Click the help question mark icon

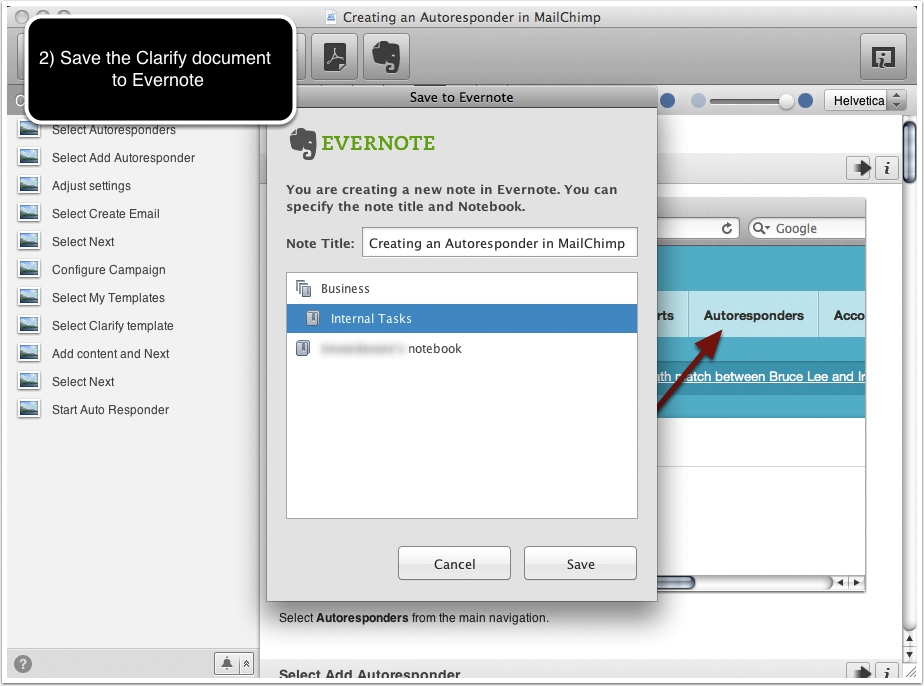23,664
